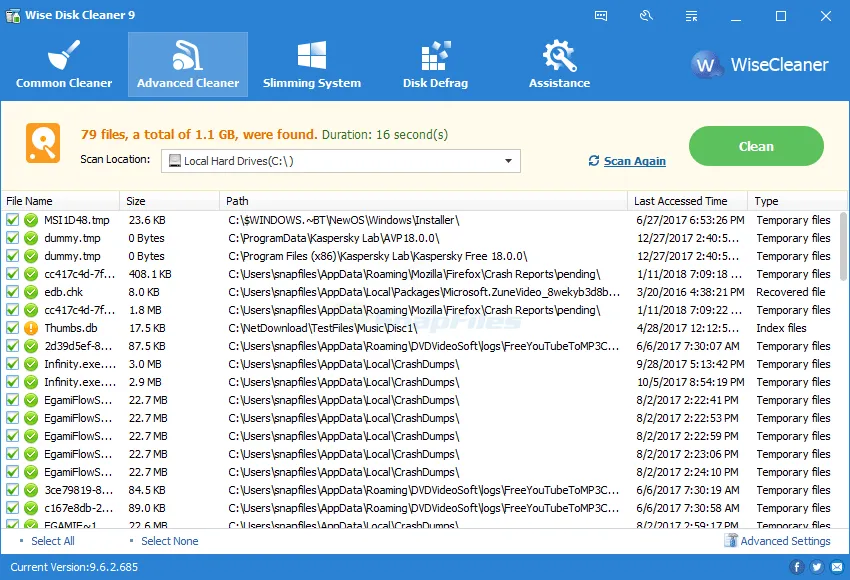850x580 pixels.
Task: Open the feedback message icon in title bar
Action: coord(601,16)
